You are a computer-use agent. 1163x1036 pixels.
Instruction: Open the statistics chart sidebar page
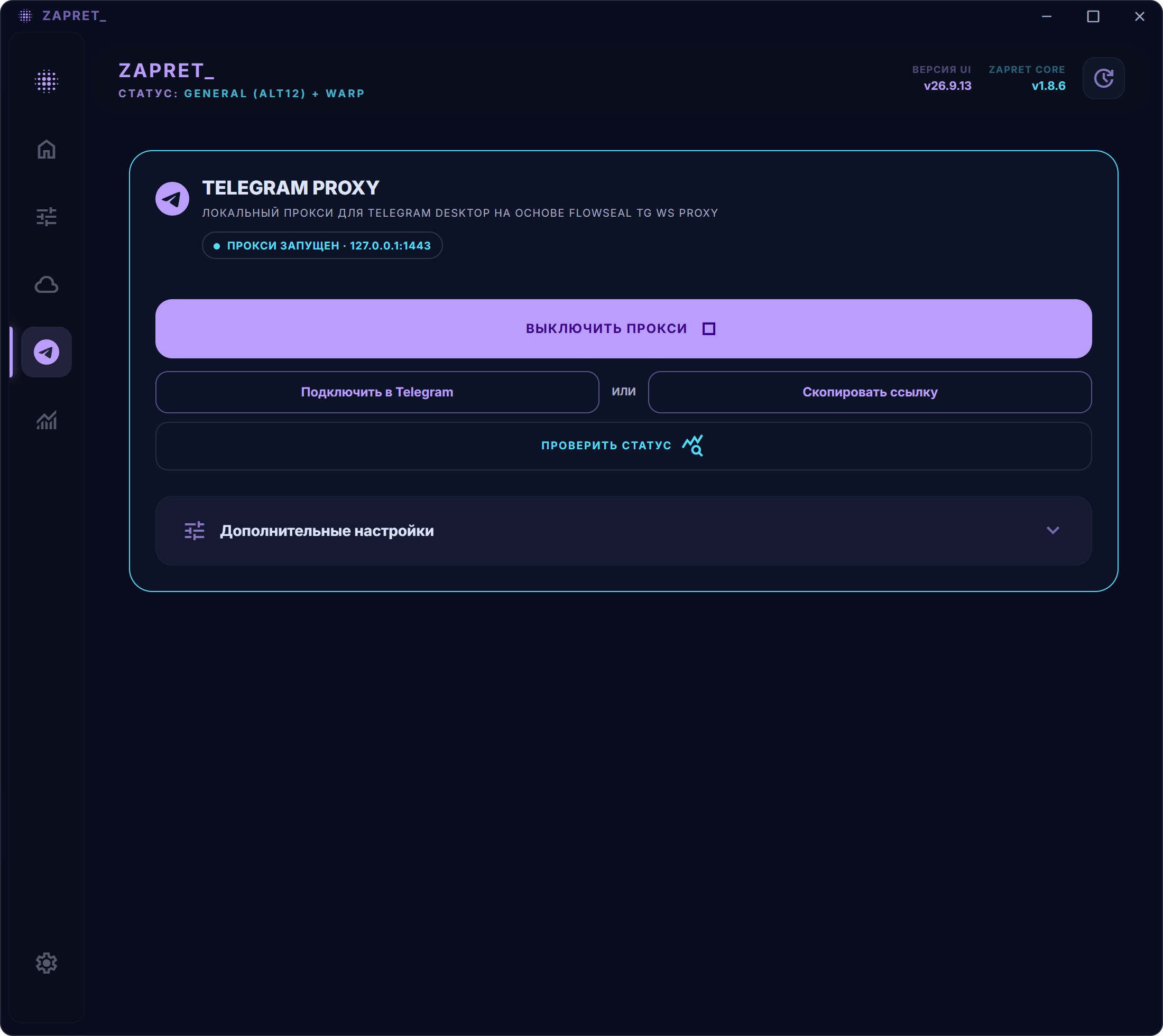point(46,420)
